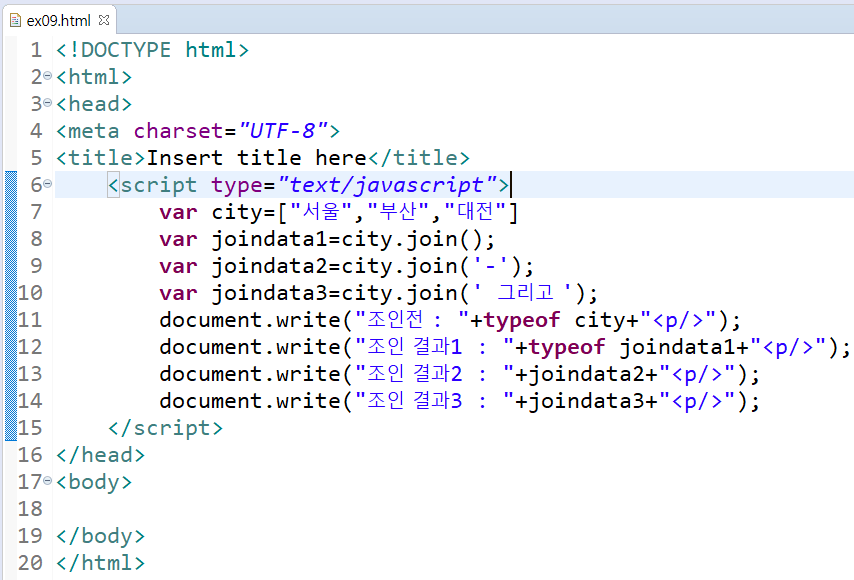
Task: Click the "Insert title here" text
Action: tap(256, 158)
